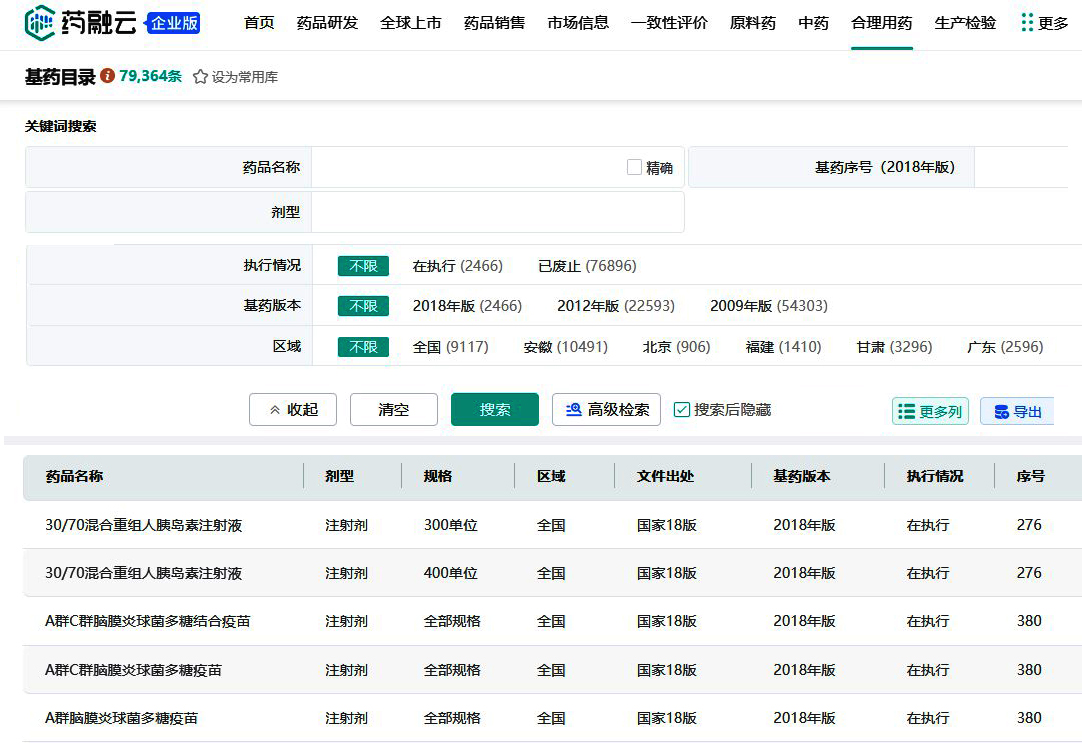The image size is (1082, 744).
Task: Select 在执行 (2466) filter option
Action: pyautogui.click(x=457, y=266)
